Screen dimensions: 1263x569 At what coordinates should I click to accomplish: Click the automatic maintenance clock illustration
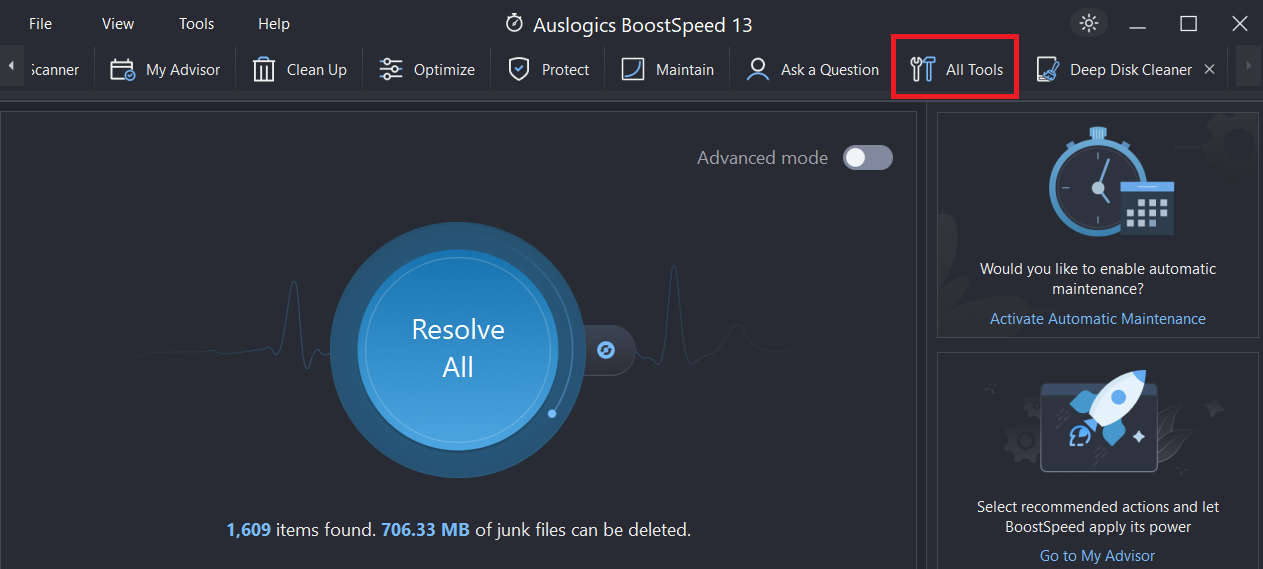pos(1110,182)
